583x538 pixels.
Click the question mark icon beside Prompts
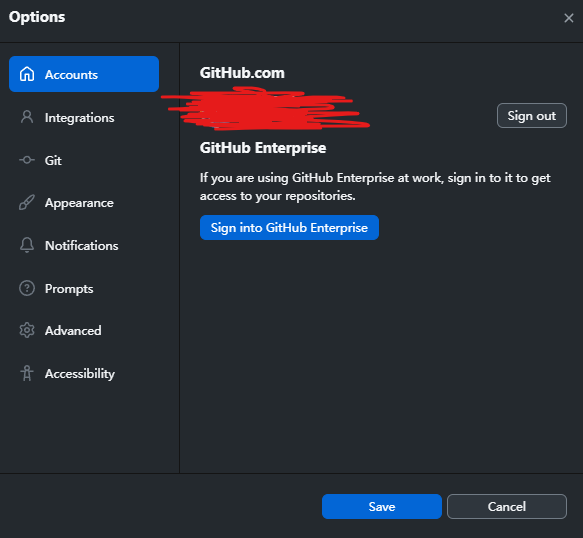[x=27, y=288]
